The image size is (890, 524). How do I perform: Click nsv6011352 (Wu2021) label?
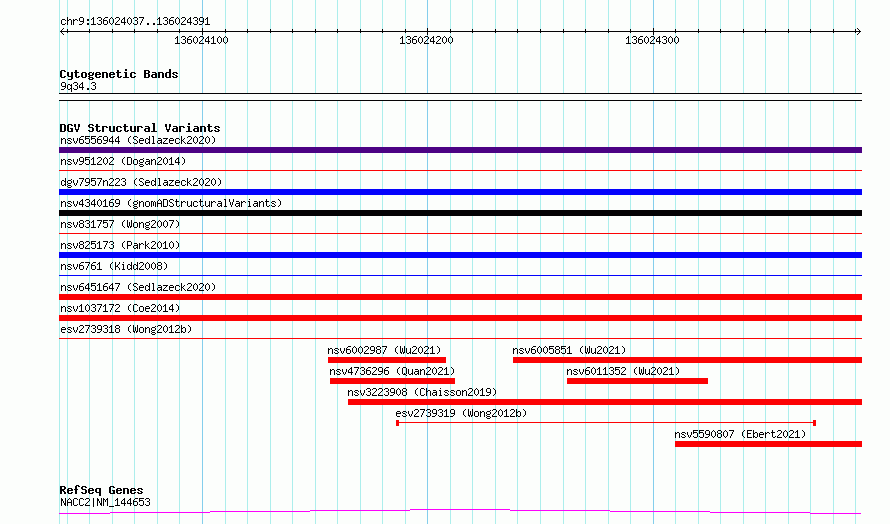(x=623, y=371)
